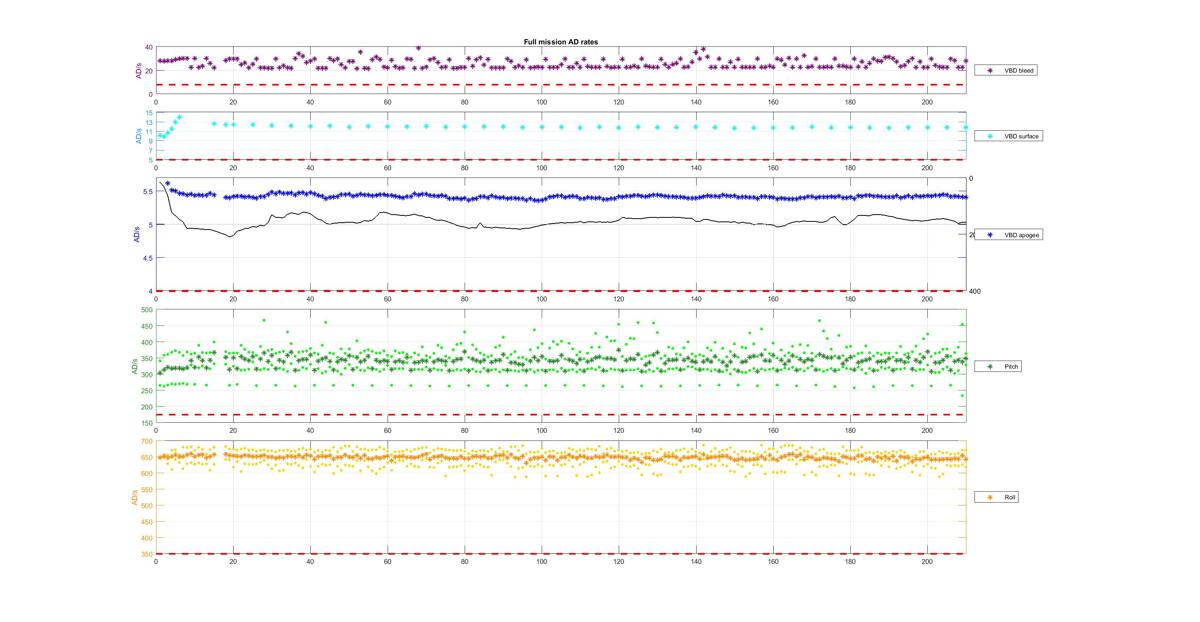
Task: Click the black depth line in apogee plot
Action: [x=560, y=223]
